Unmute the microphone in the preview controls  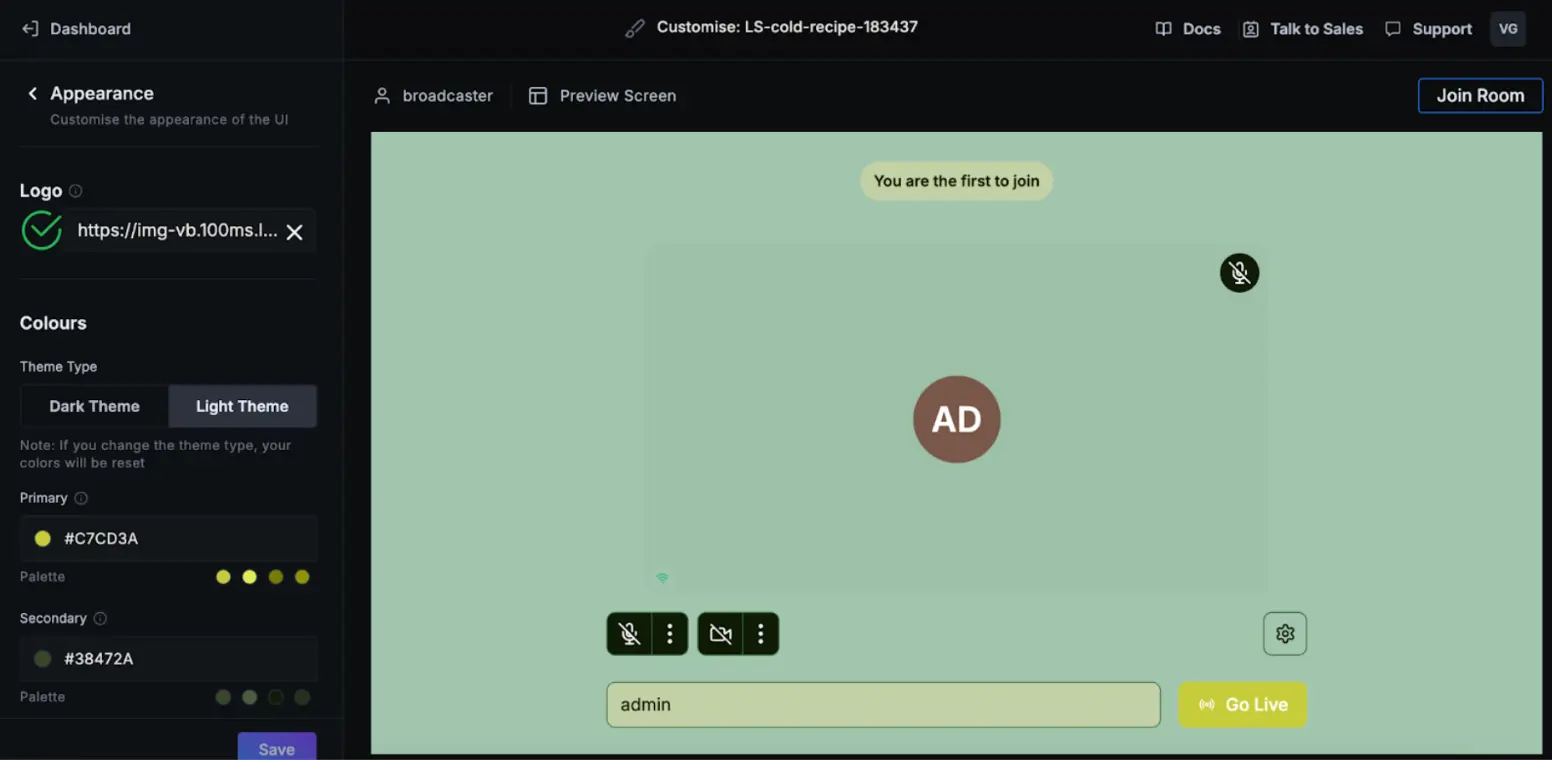point(629,633)
